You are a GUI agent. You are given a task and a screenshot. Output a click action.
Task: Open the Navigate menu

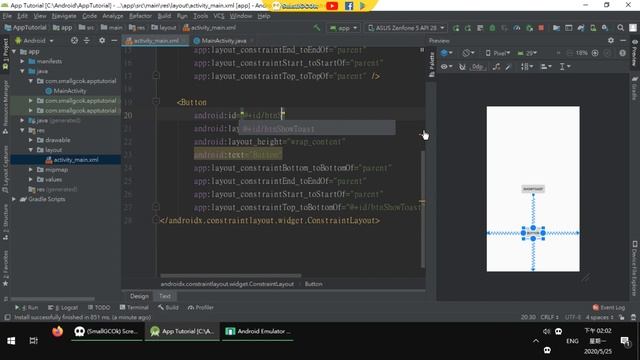click(x=64, y=16)
